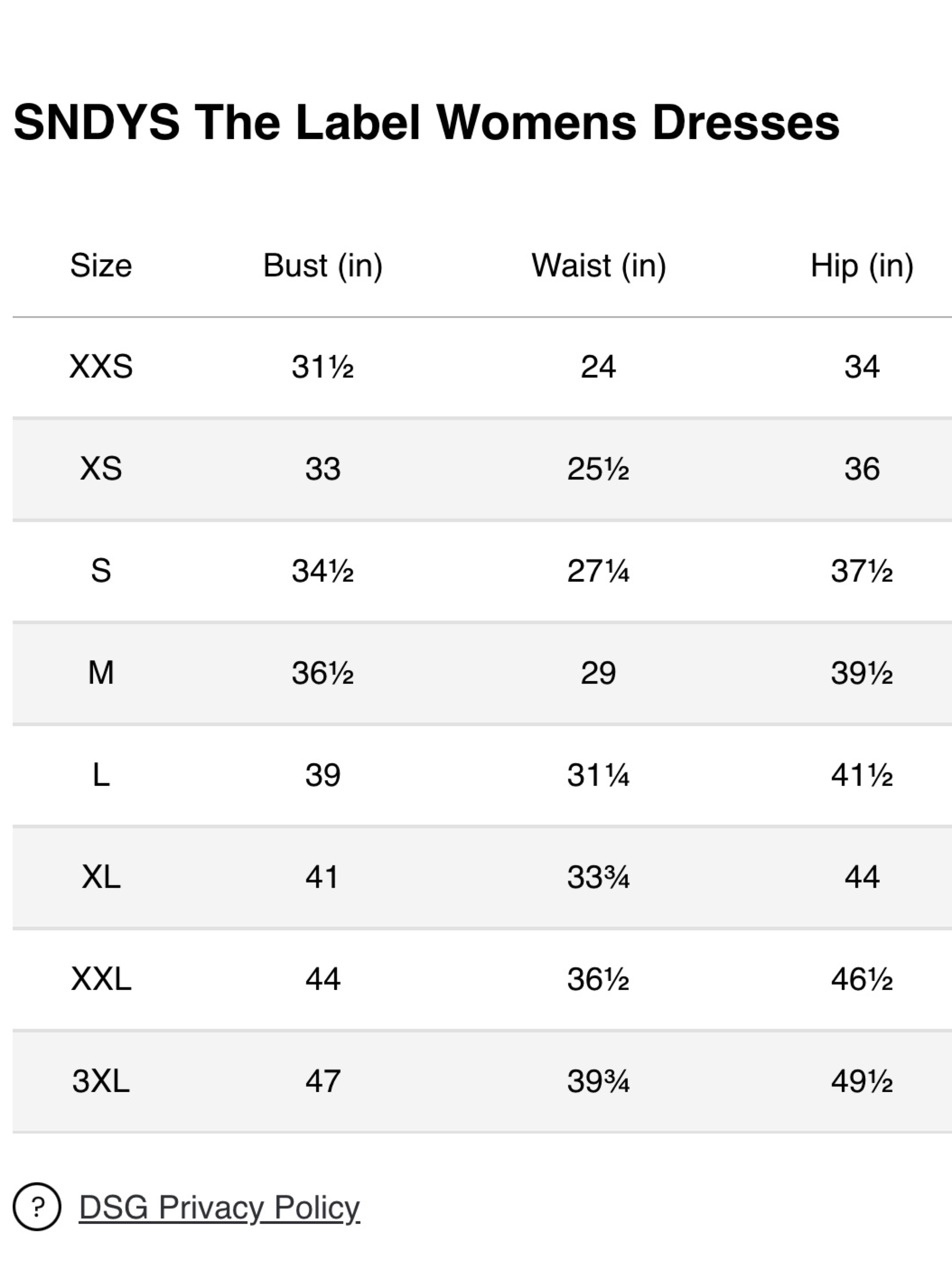Select the 3XL size row label
The height and width of the screenshot is (1271, 952).
[x=101, y=1081]
